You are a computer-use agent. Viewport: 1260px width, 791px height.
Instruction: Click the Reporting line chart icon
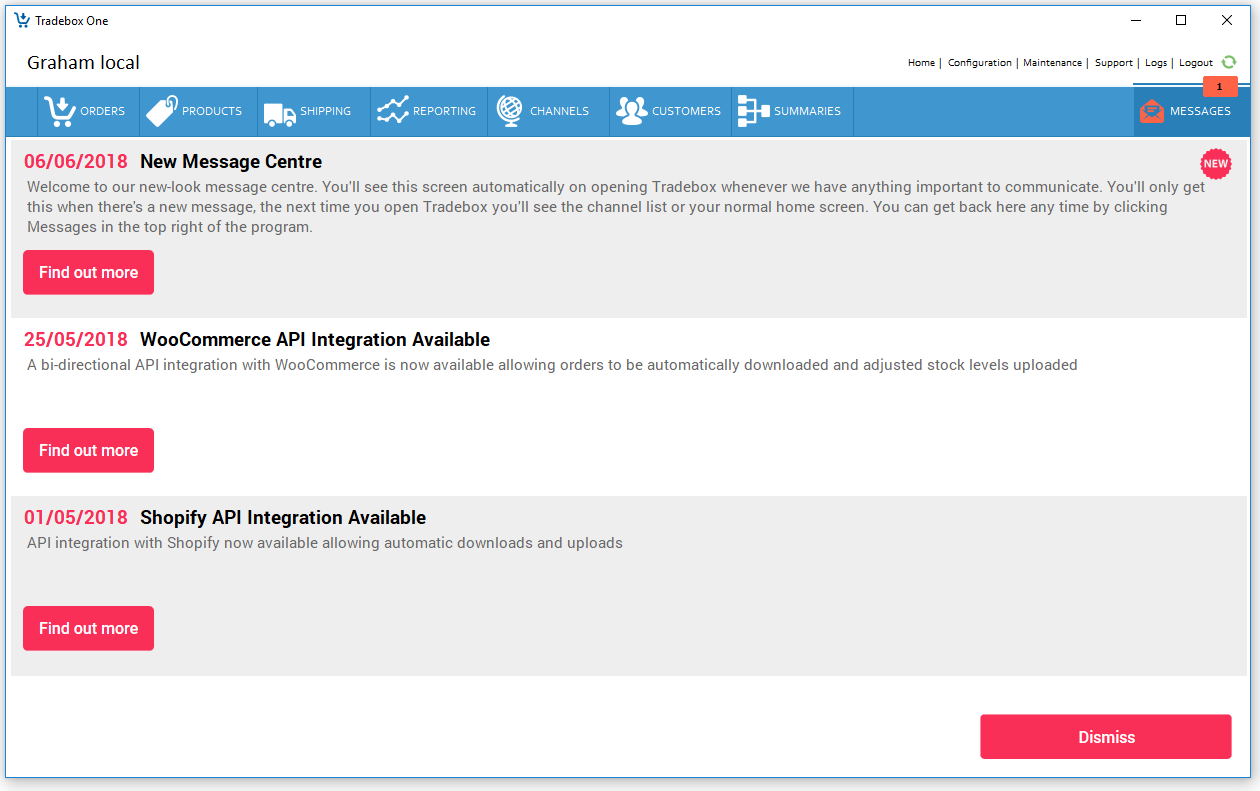coord(393,111)
